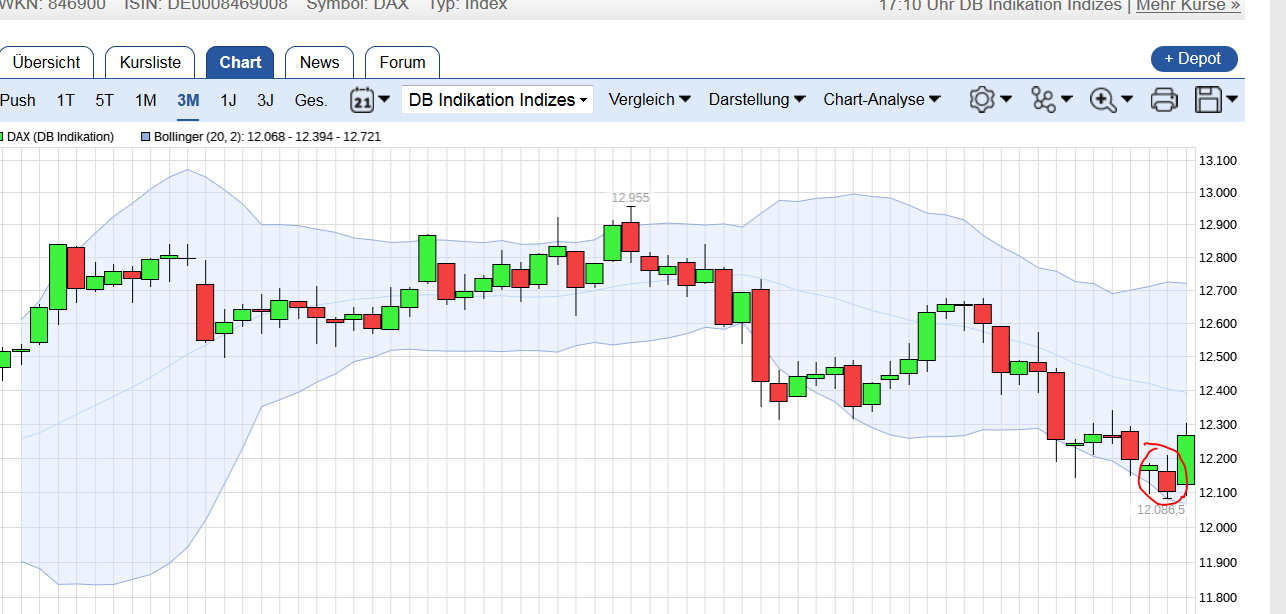1286x614 pixels.
Task: Select the Push timeframe
Action: 18,100
